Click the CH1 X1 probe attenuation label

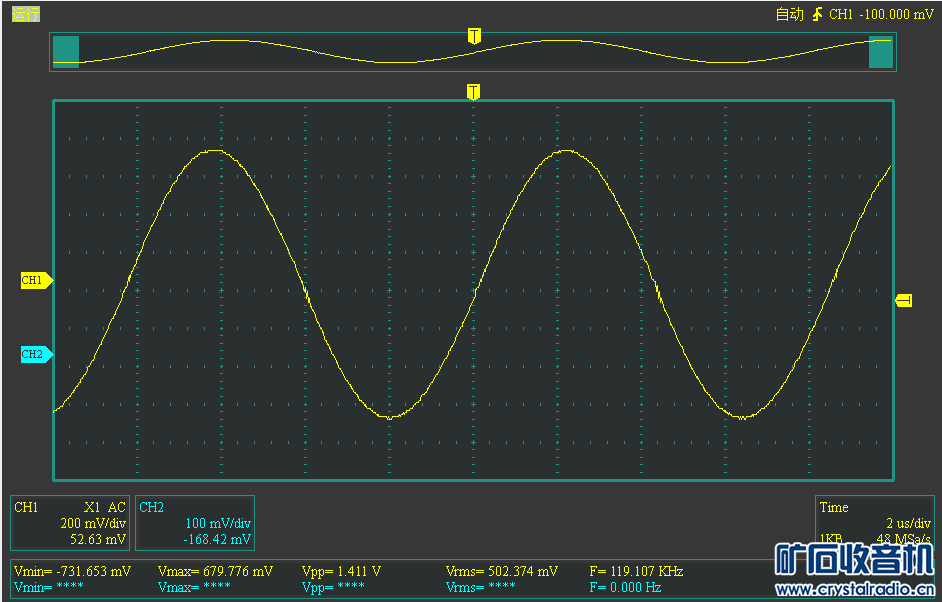coord(93,507)
